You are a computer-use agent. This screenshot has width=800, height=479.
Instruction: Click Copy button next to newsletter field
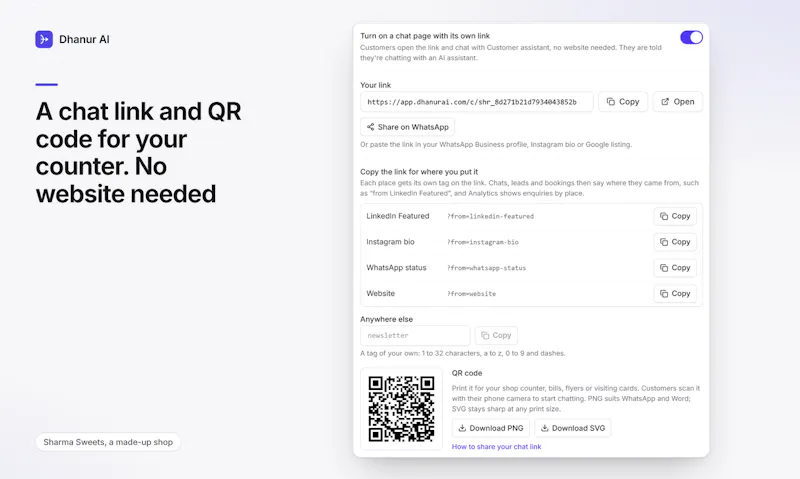pyautogui.click(x=496, y=336)
